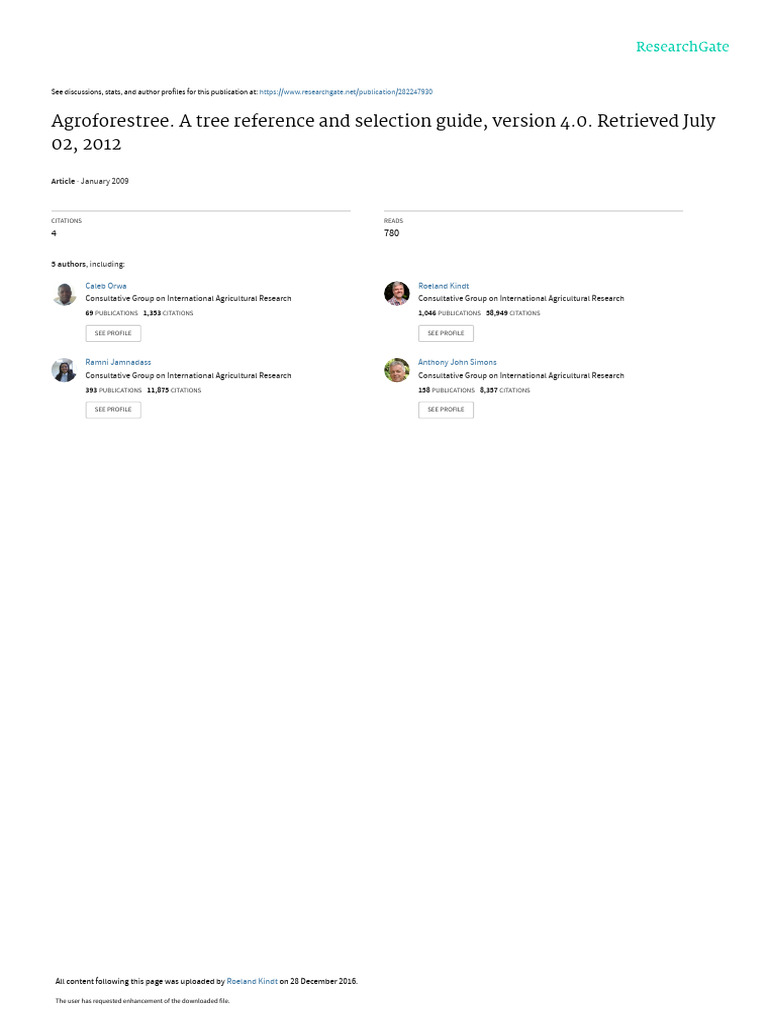This screenshot has height=1024, width=768.
Task: View profile button under Caleb Orwa
Action: tap(113, 333)
